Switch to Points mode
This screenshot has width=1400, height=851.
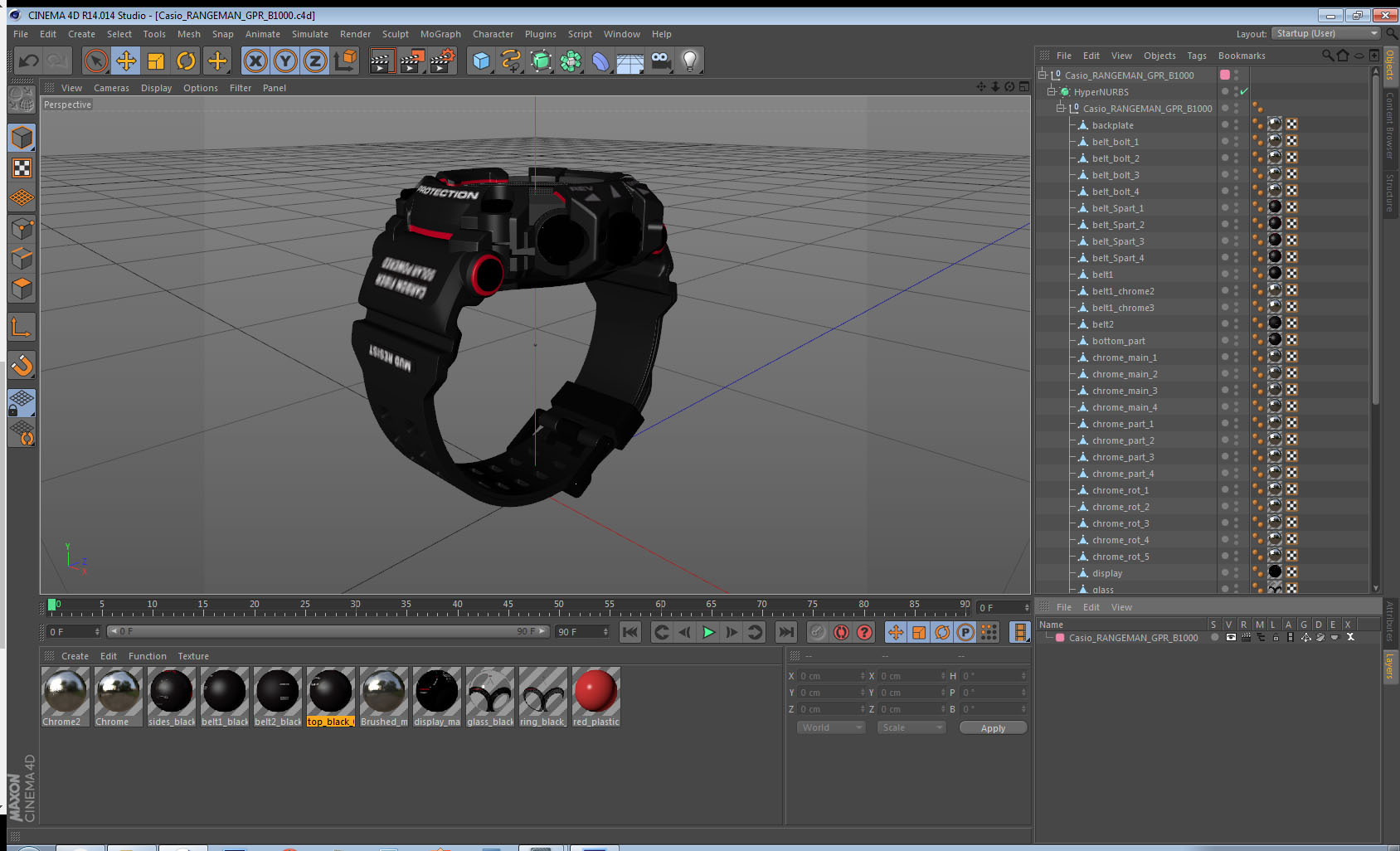click(22, 228)
